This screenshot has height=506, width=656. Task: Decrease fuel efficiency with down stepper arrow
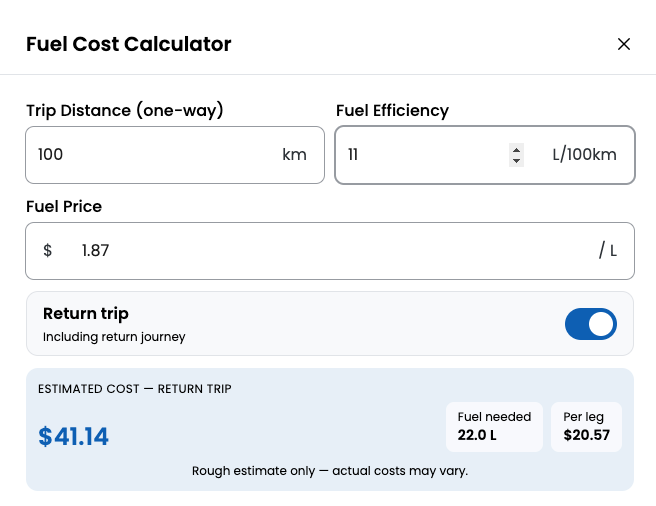(516, 161)
